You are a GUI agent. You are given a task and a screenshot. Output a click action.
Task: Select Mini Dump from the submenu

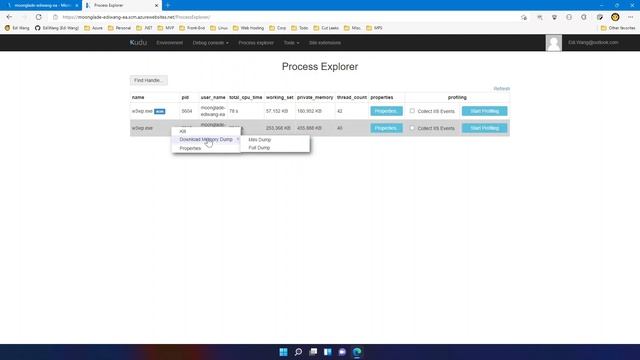click(x=275, y=140)
